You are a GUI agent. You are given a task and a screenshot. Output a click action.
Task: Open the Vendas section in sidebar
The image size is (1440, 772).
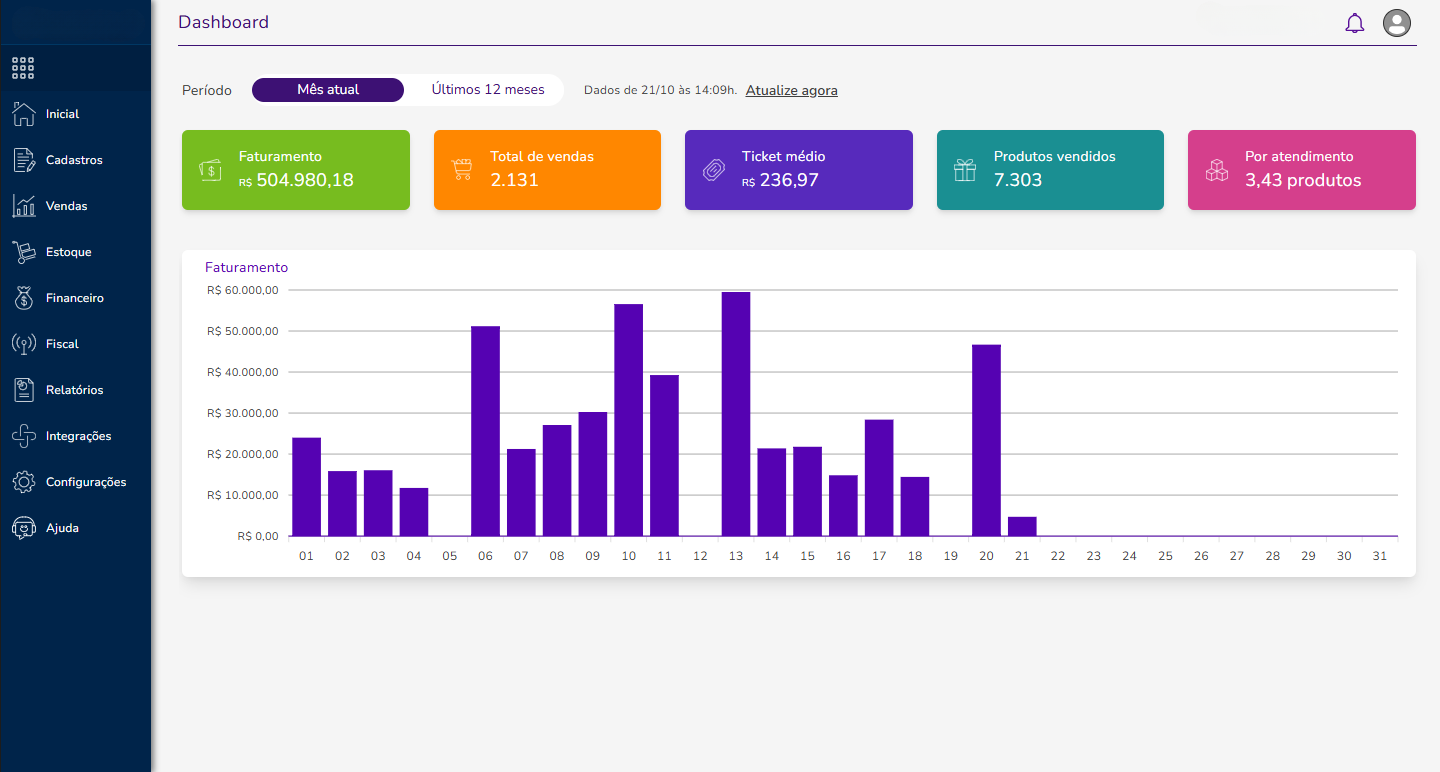(66, 206)
